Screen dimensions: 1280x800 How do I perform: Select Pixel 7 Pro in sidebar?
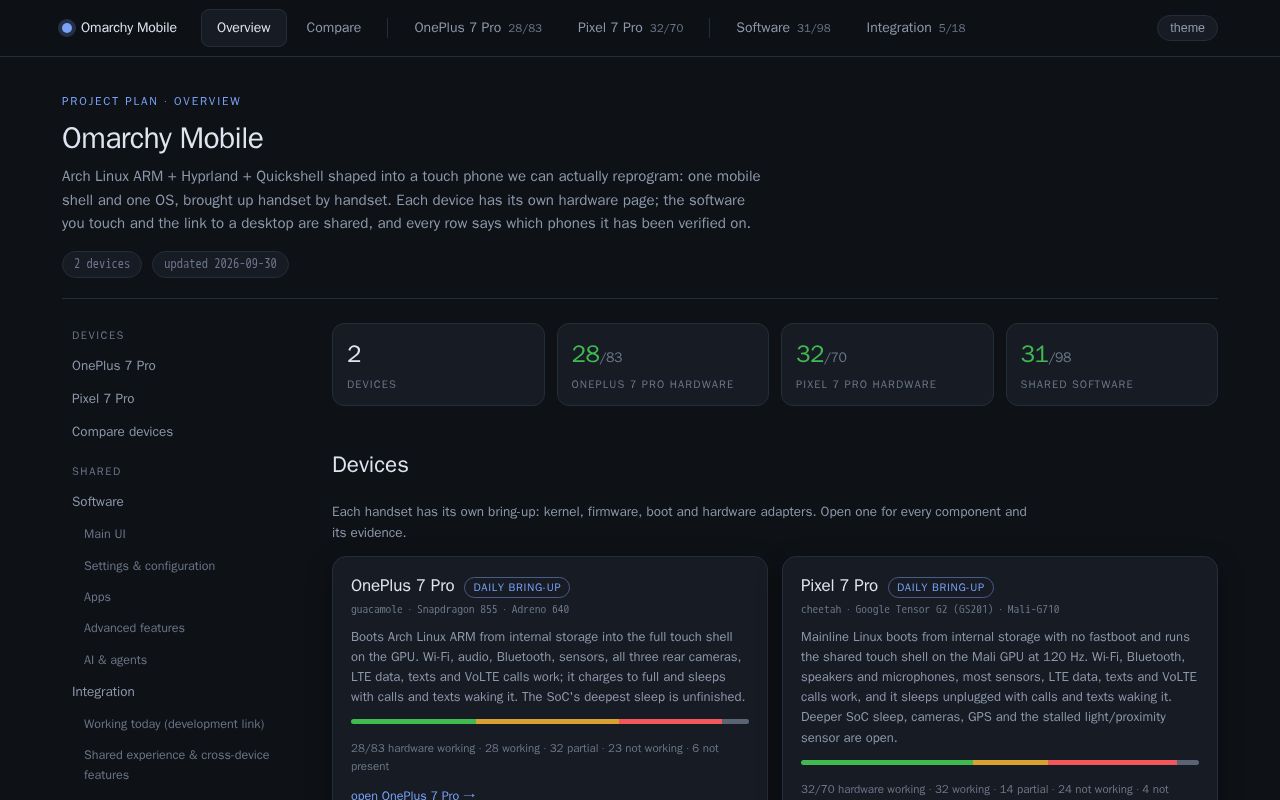point(103,399)
